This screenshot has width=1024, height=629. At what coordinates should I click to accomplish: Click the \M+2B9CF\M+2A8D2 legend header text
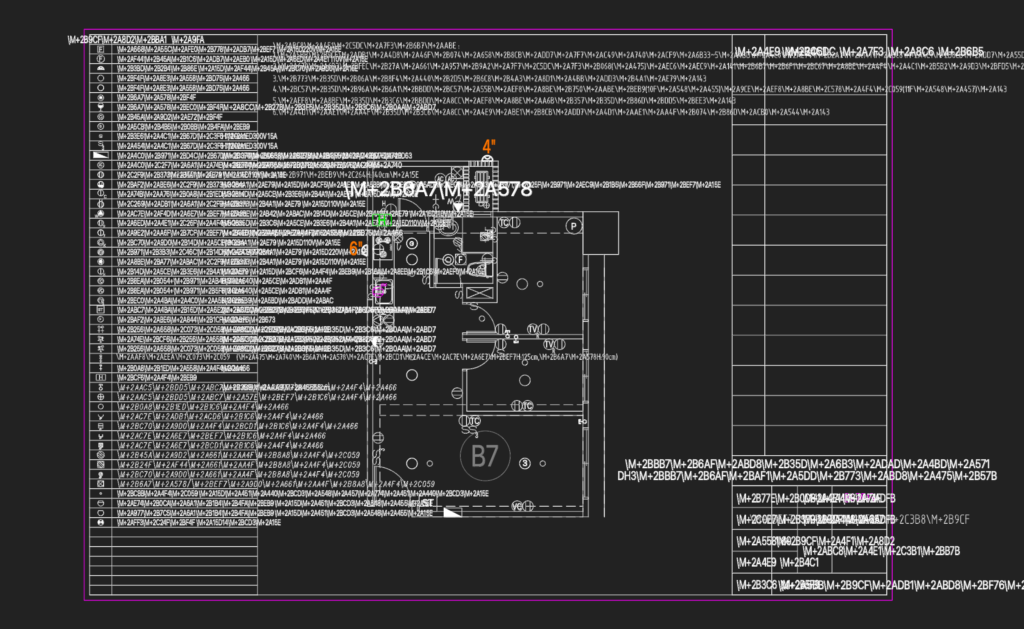coord(136,40)
